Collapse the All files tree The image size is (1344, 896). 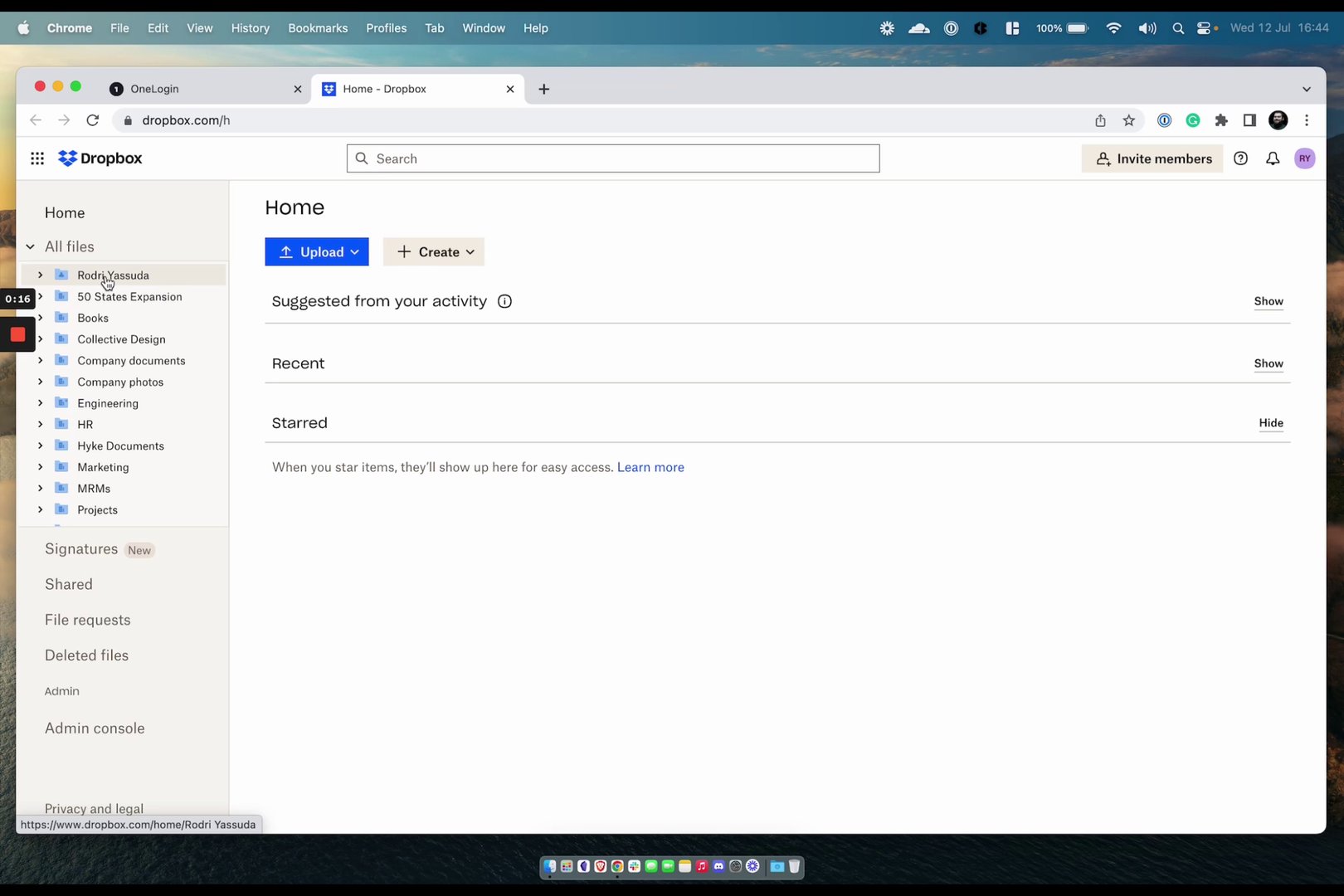pyautogui.click(x=30, y=246)
